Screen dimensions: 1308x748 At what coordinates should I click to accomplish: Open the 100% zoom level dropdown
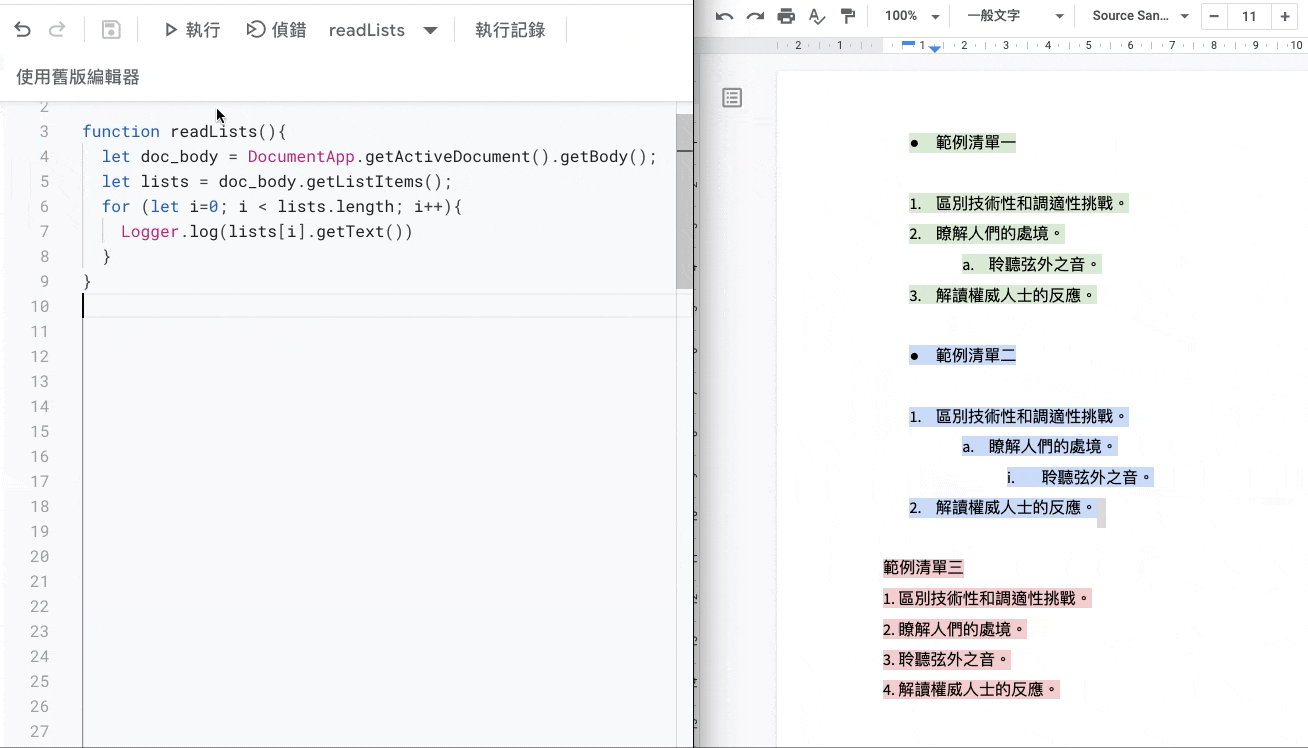[911, 16]
